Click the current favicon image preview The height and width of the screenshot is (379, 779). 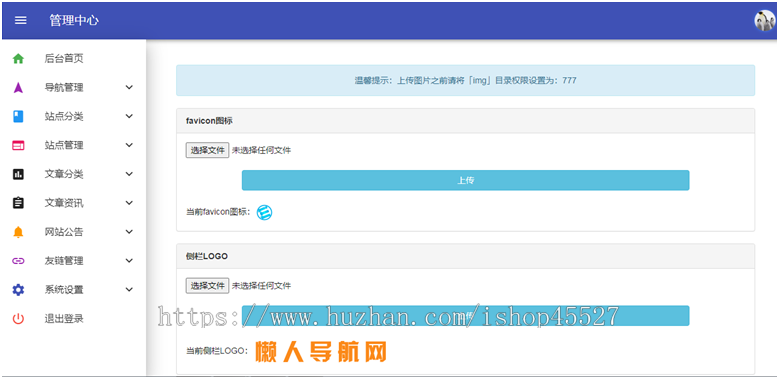coord(264,213)
